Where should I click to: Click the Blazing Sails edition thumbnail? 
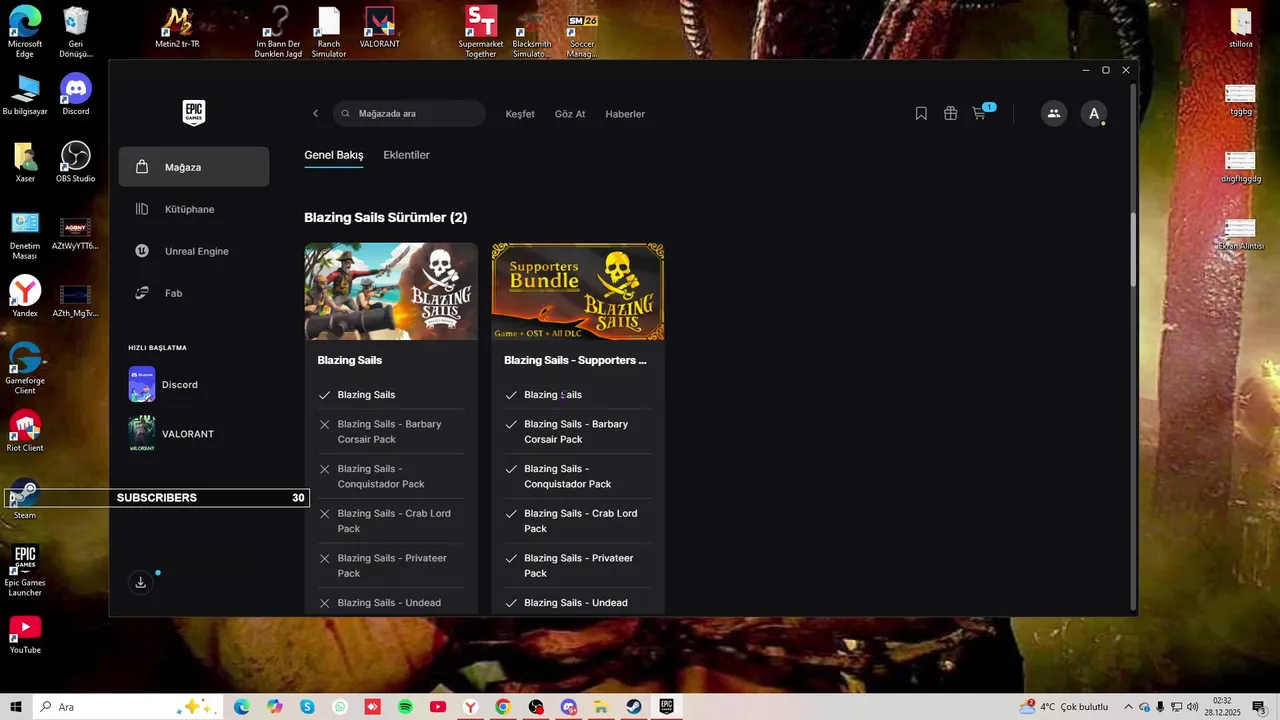tap(391, 291)
